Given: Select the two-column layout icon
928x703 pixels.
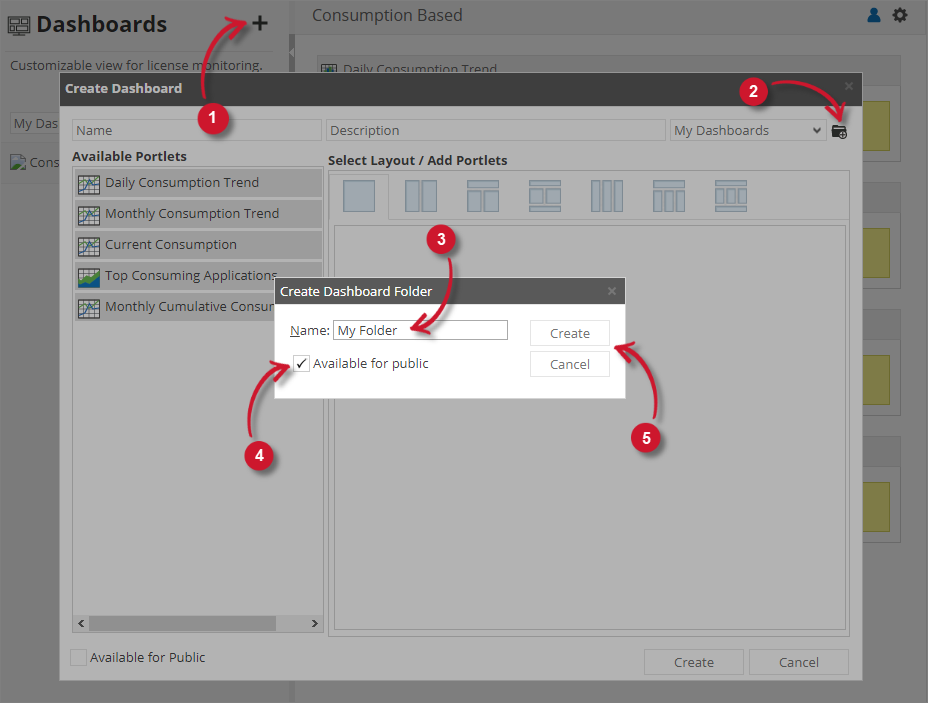Looking at the screenshot, I should coord(420,196).
